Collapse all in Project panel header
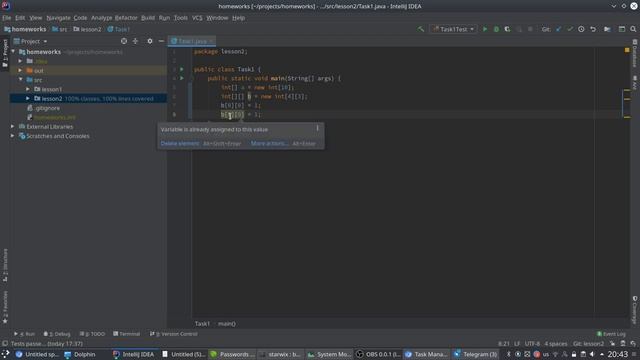This screenshot has height=360, width=640. [136, 41]
